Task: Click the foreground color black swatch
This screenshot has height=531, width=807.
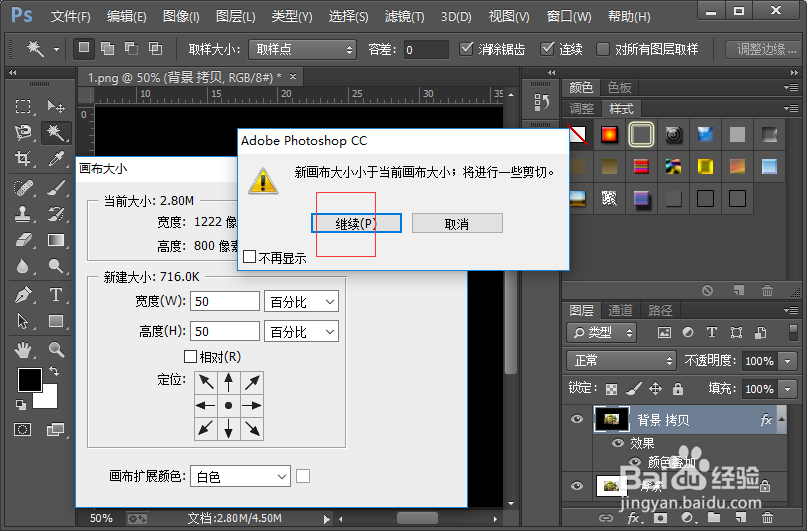Action: (x=30, y=380)
